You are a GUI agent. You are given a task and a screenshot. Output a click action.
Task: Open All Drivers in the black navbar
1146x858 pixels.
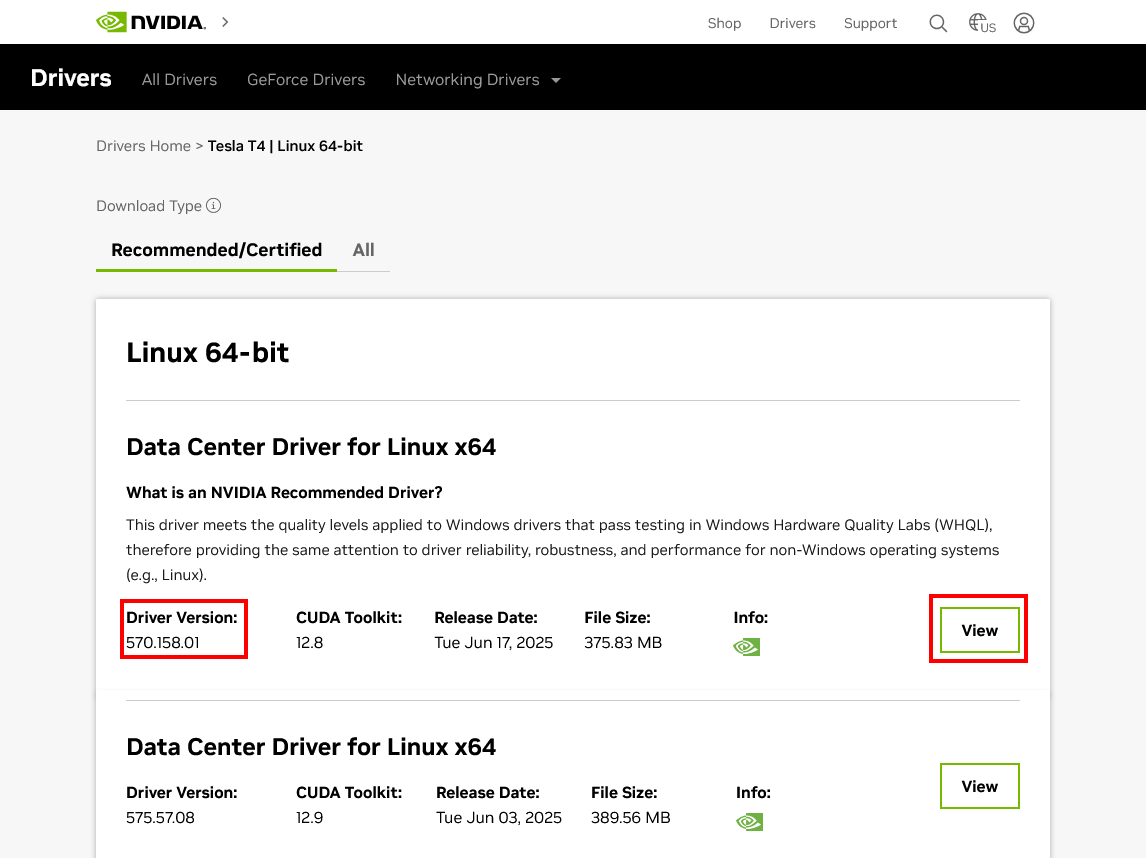click(x=179, y=80)
